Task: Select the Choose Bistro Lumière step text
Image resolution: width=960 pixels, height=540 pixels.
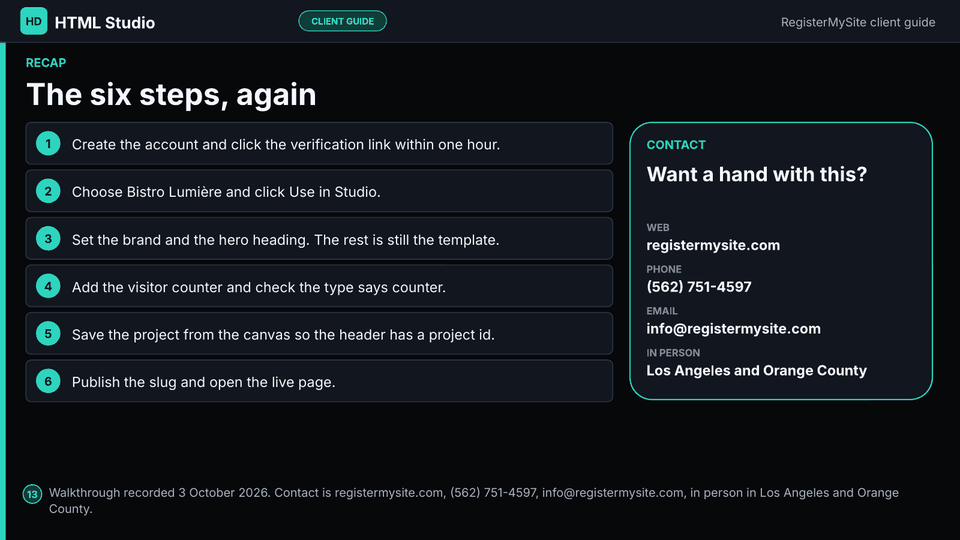Action: point(226,192)
